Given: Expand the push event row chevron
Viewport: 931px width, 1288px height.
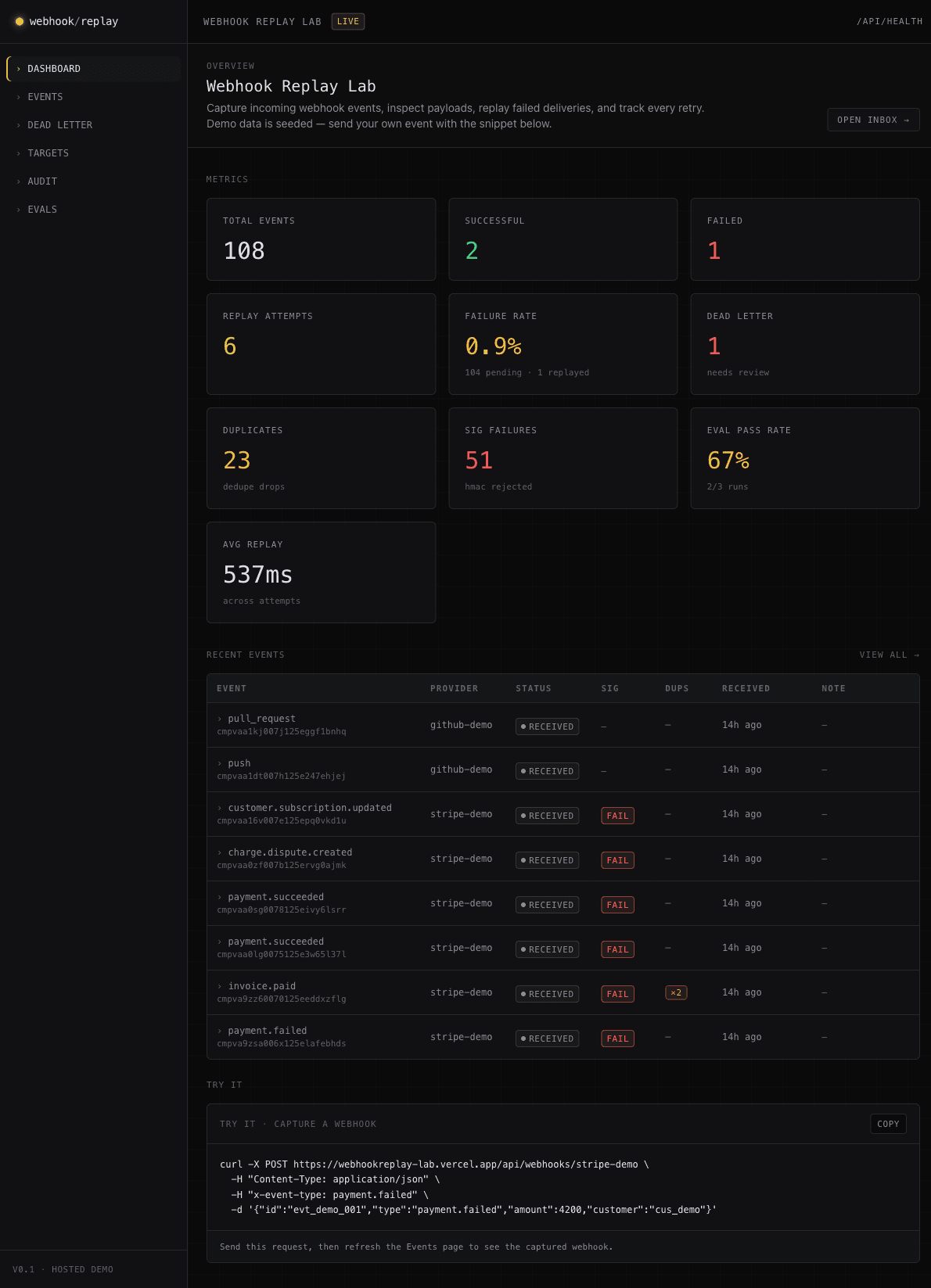Looking at the screenshot, I should 220,764.
